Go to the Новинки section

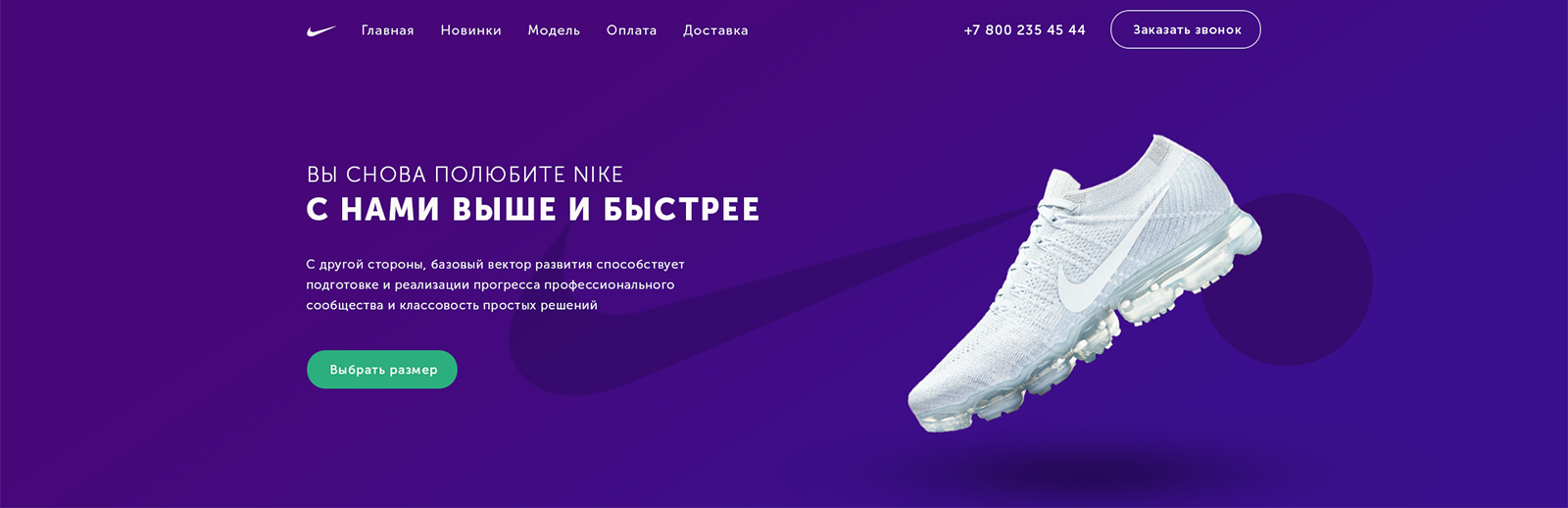tap(470, 30)
